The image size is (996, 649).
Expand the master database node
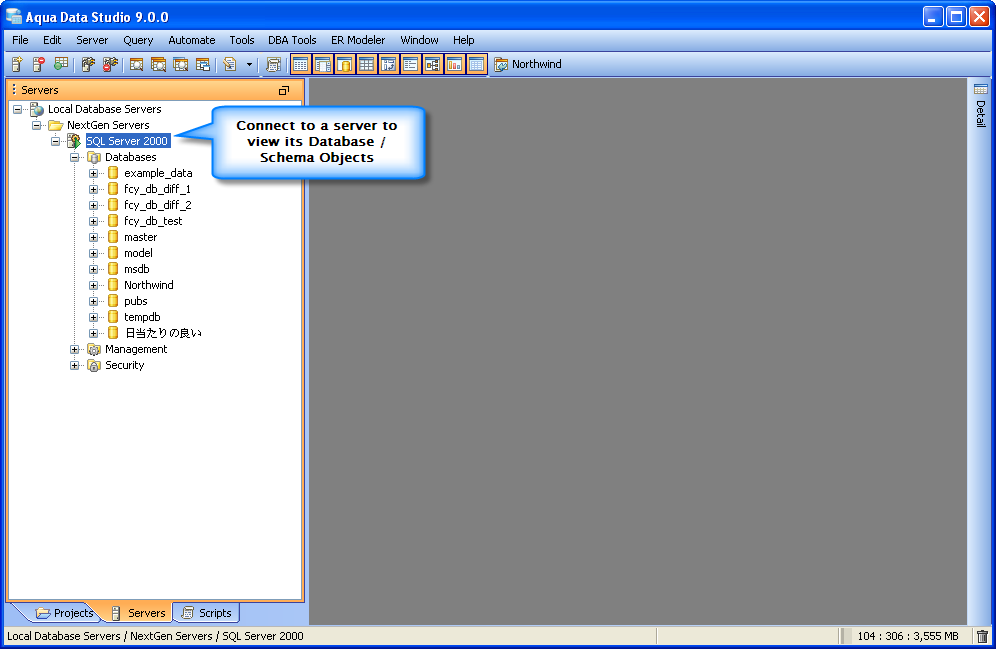click(93, 238)
